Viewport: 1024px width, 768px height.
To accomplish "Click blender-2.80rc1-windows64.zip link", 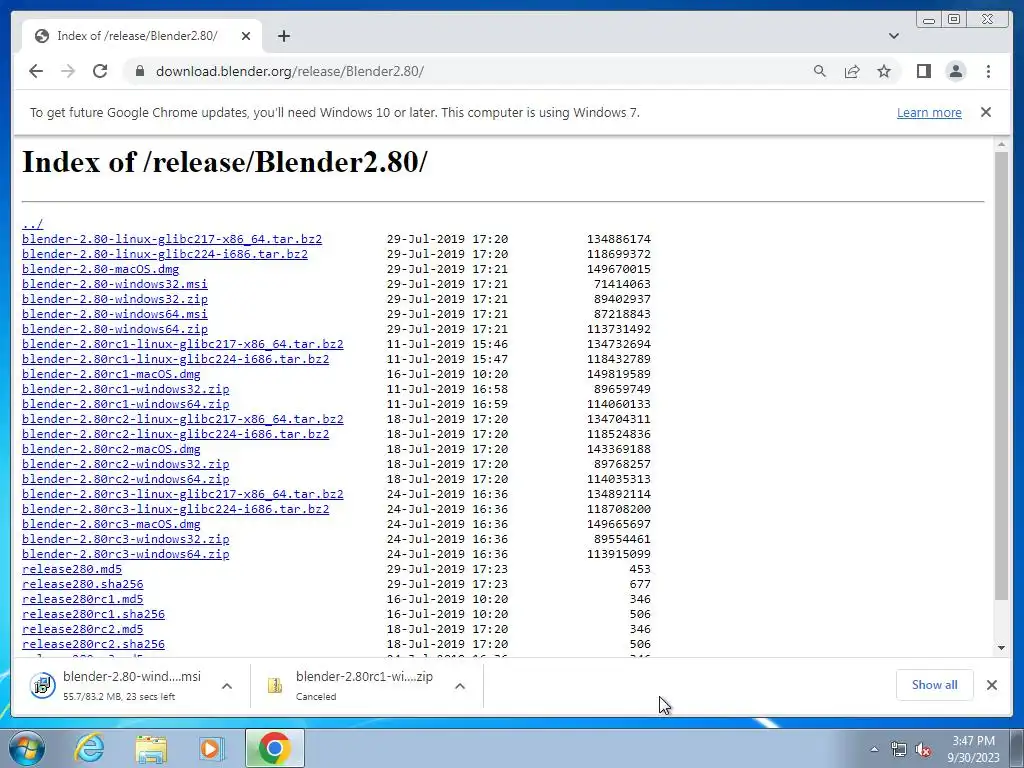I will click(x=125, y=404).
